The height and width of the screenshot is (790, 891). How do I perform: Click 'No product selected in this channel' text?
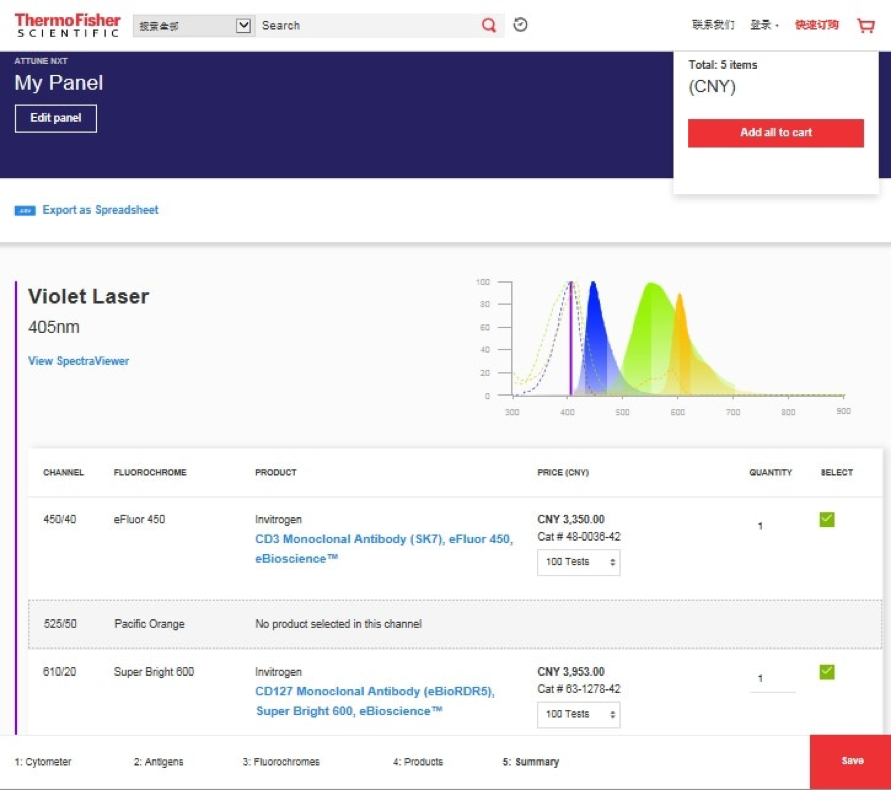click(x=339, y=624)
